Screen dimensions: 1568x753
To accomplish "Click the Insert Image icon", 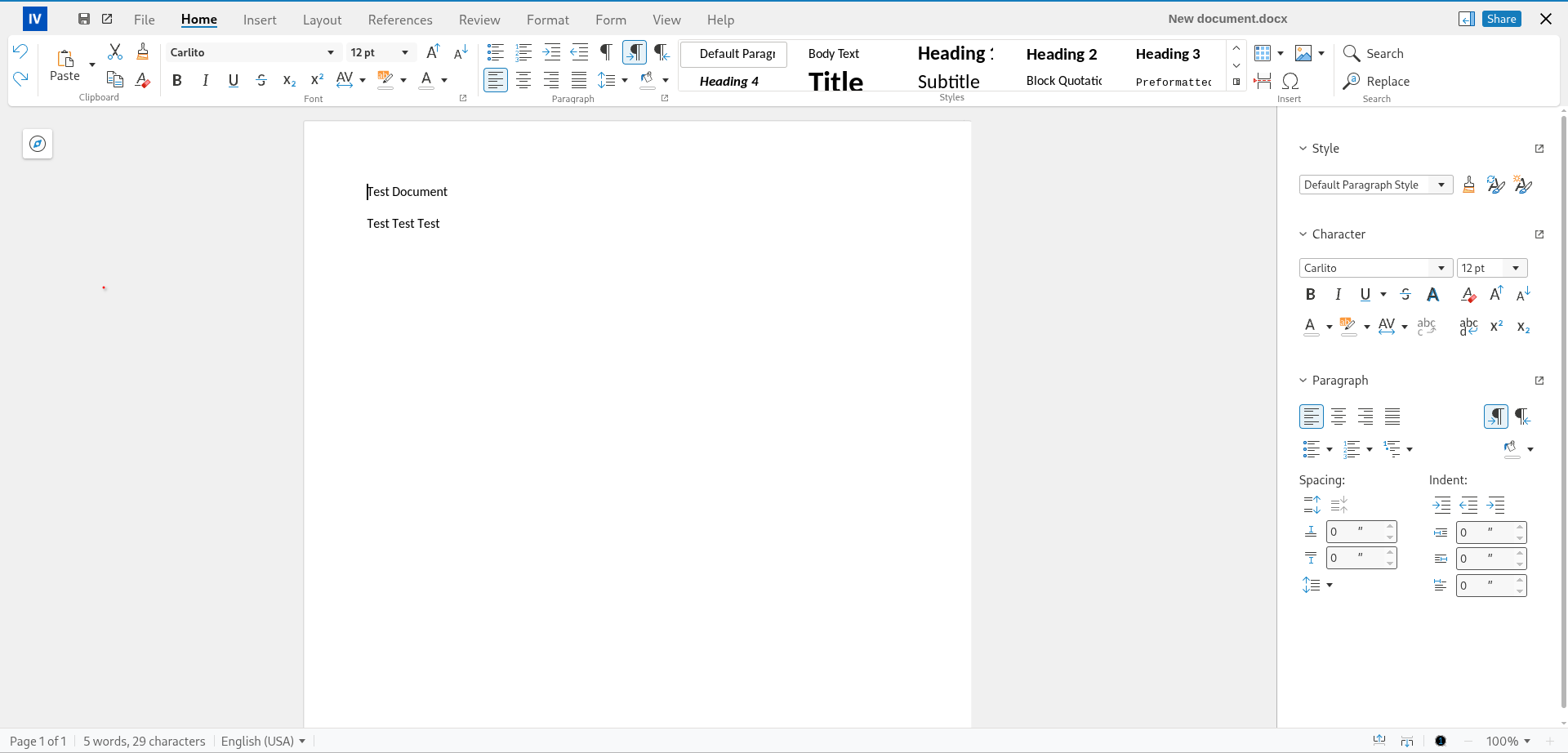I will pos(1303,53).
